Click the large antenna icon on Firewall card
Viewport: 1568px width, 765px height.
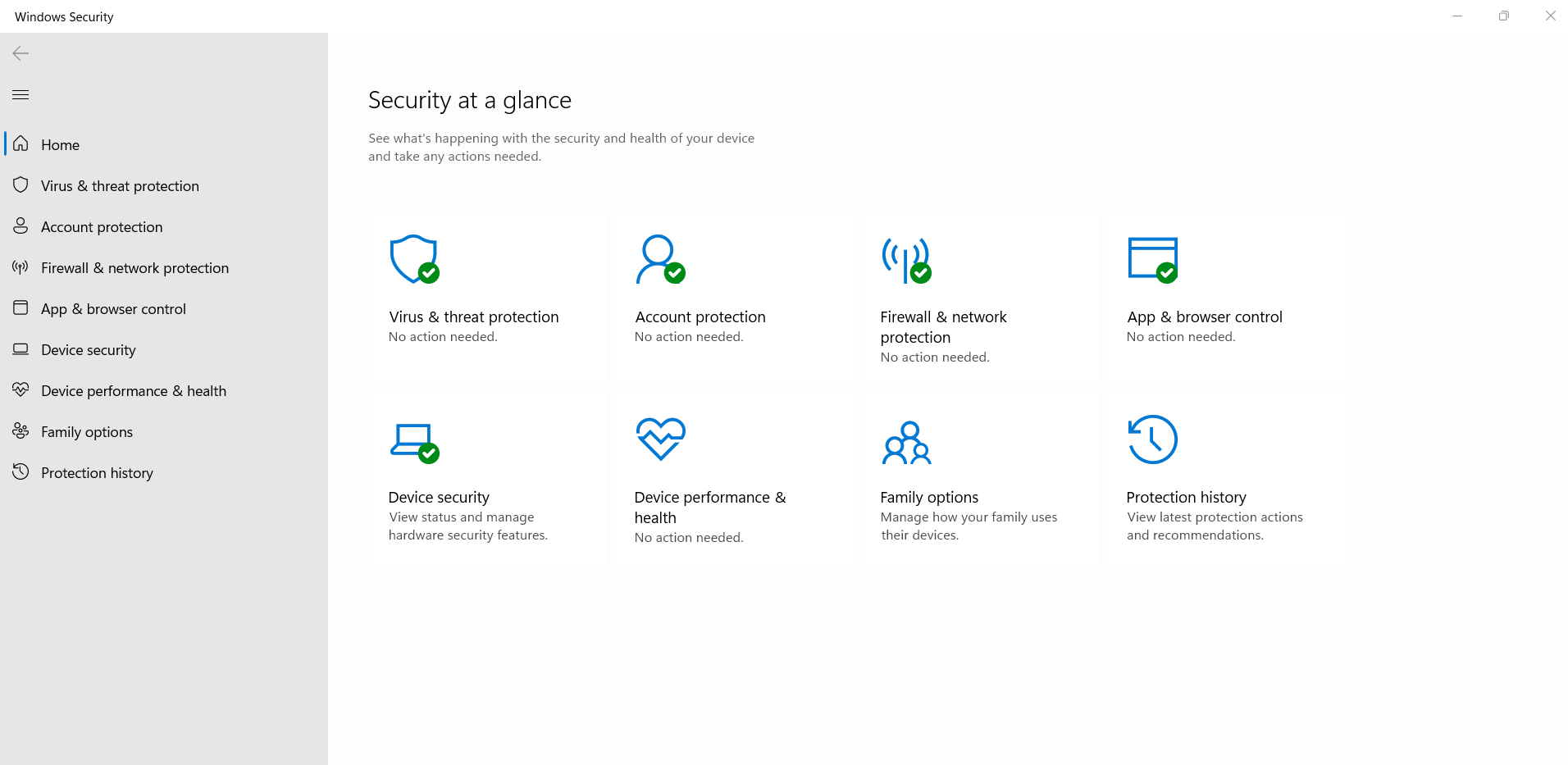[x=906, y=260]
